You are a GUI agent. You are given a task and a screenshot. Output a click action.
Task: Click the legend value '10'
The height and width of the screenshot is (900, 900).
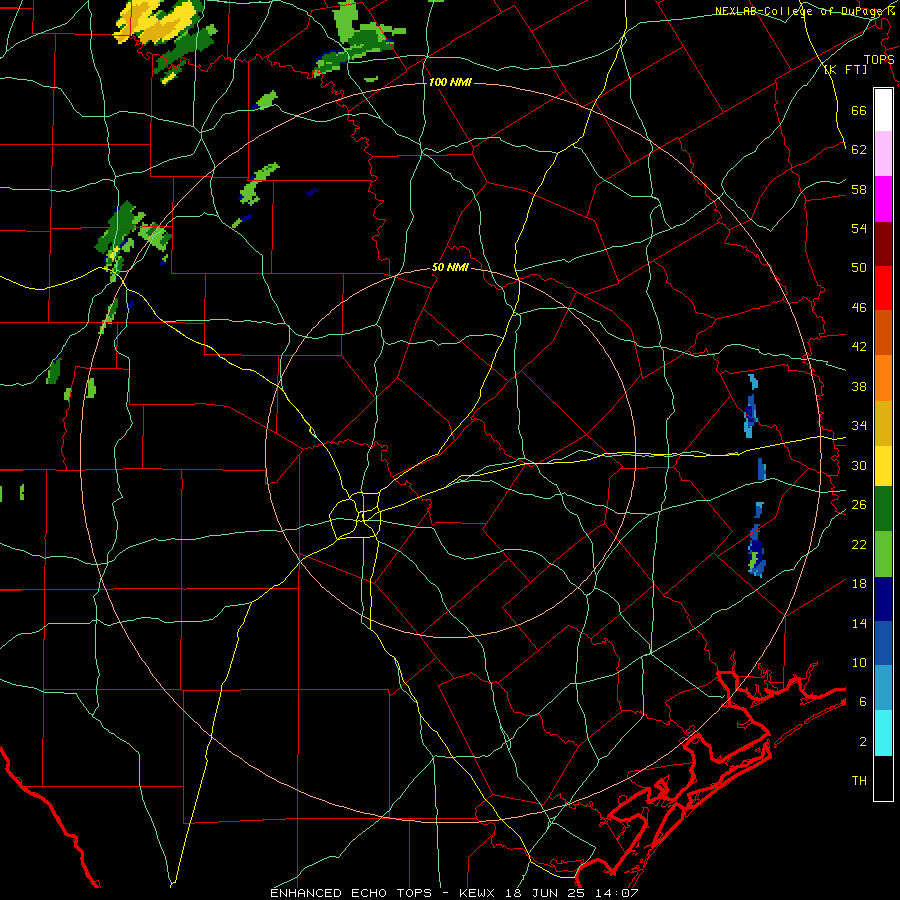pyautogui.click(x=859, y=662)
